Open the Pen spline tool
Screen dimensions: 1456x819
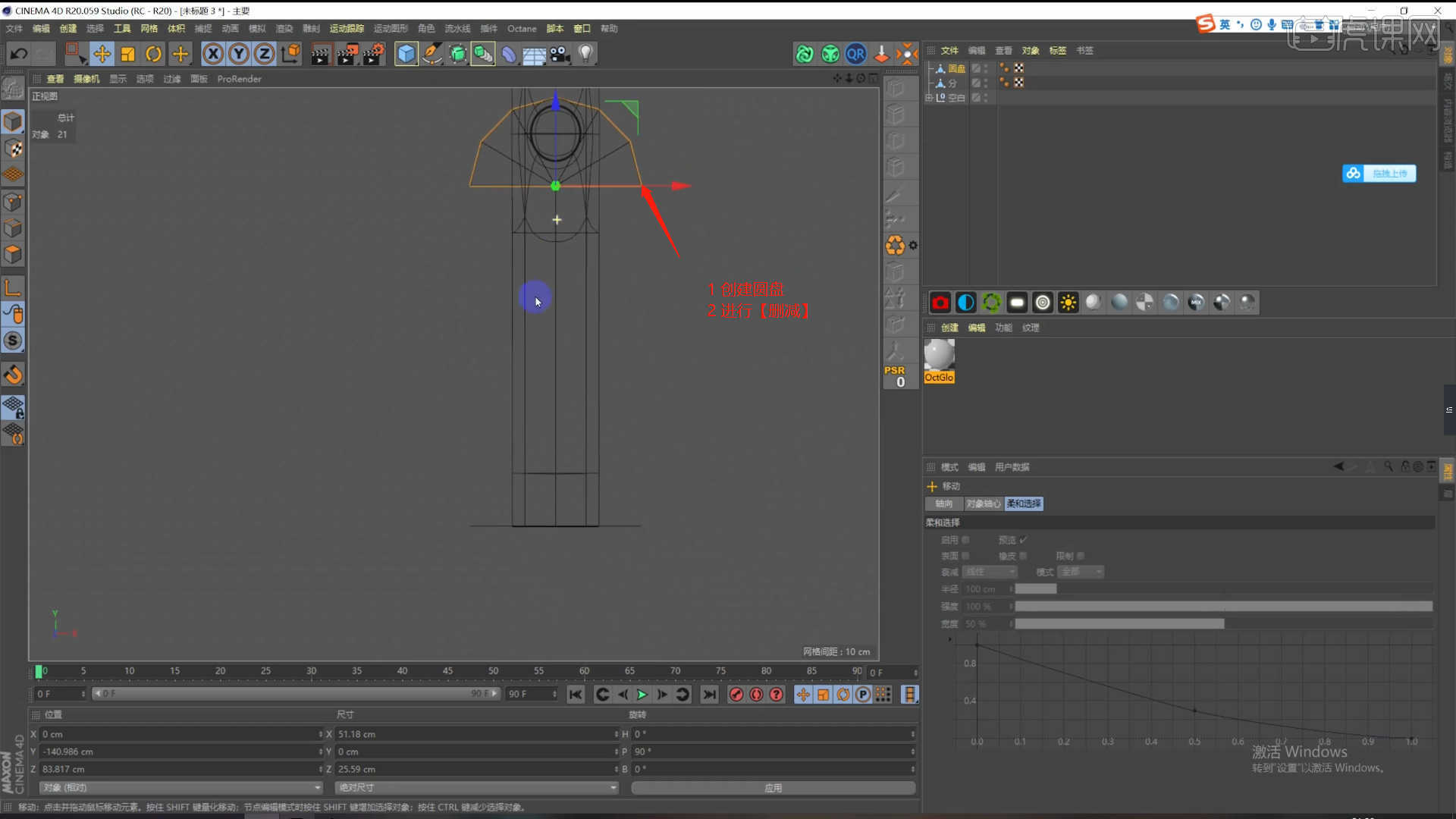[x=432, y=54]
